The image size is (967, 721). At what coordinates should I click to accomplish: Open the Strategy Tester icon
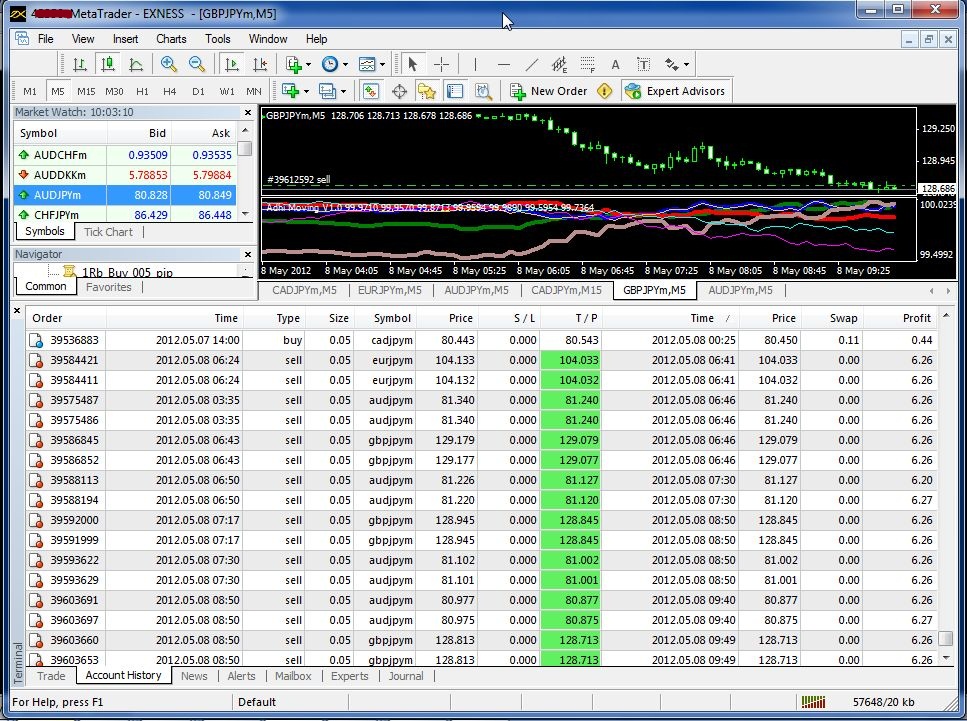[x=484, y=91]
